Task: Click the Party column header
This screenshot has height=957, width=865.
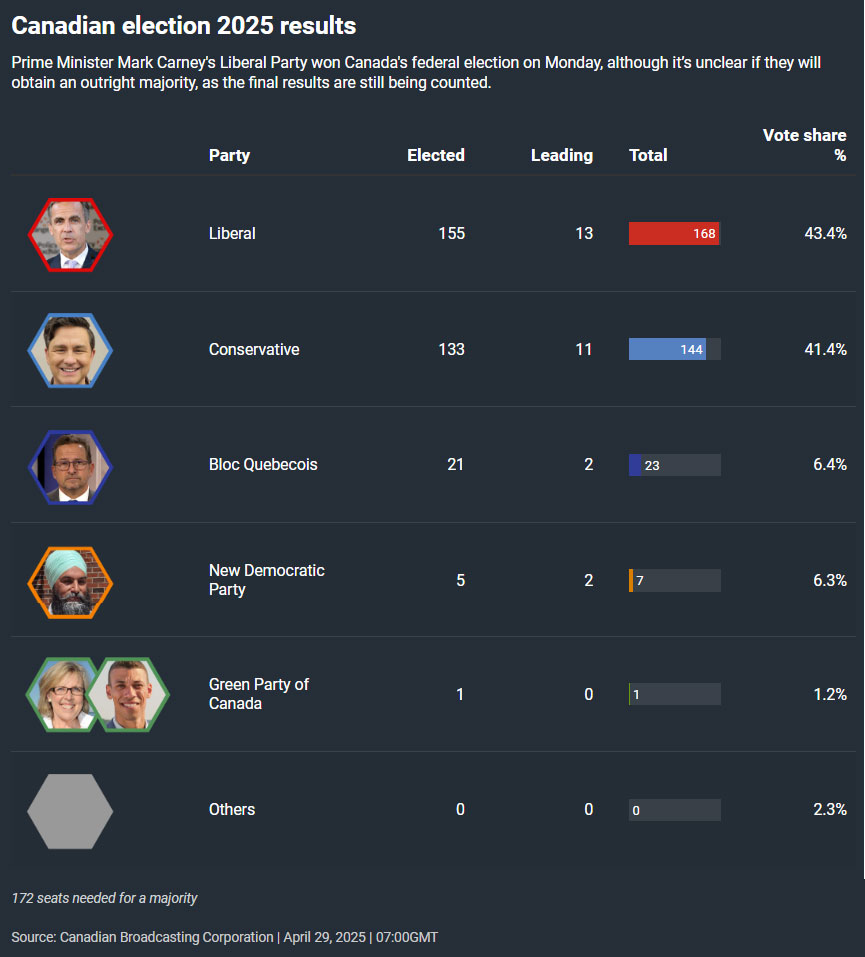Action: tap(229, 155)
